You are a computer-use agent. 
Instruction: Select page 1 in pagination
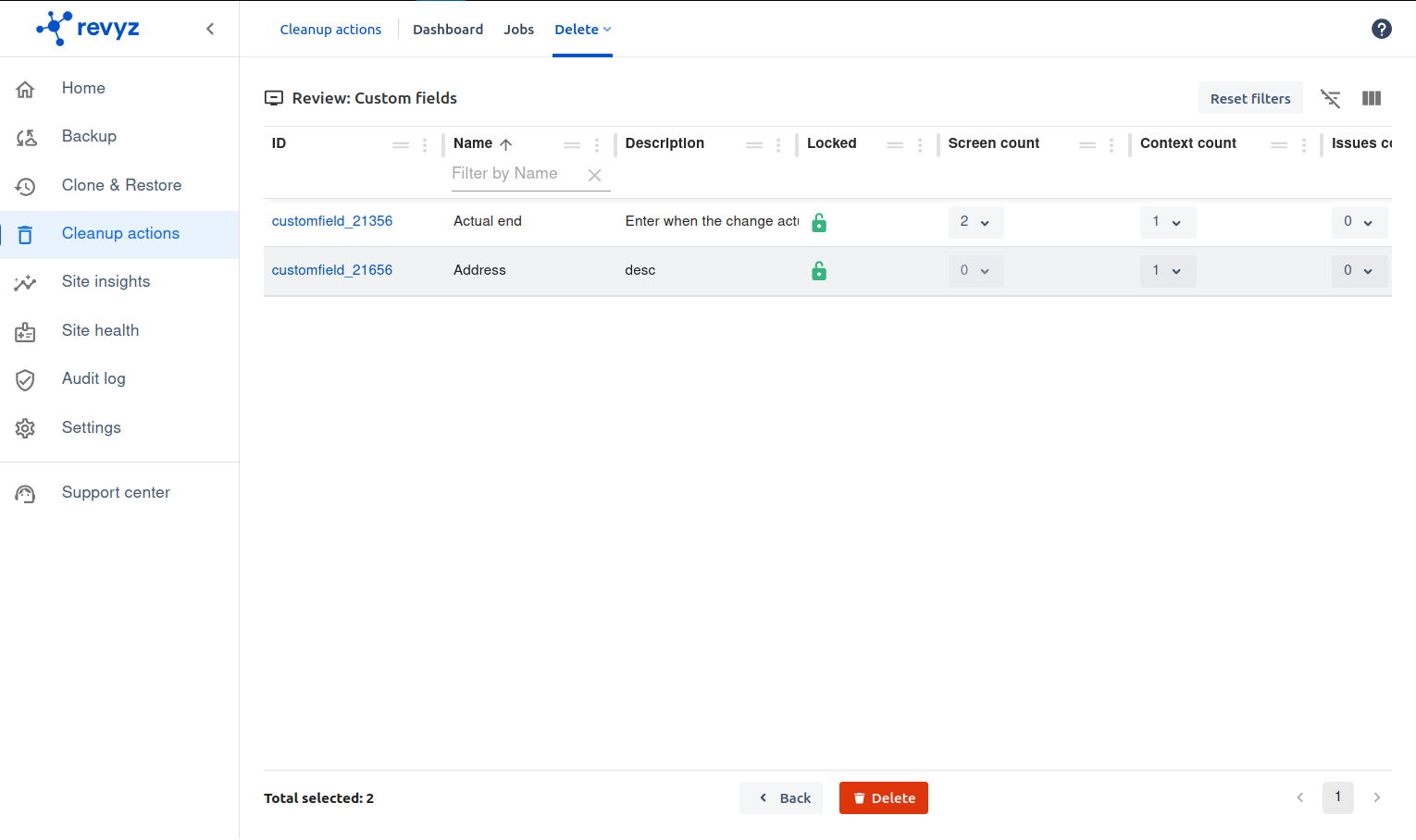(x=1338, y=797)
